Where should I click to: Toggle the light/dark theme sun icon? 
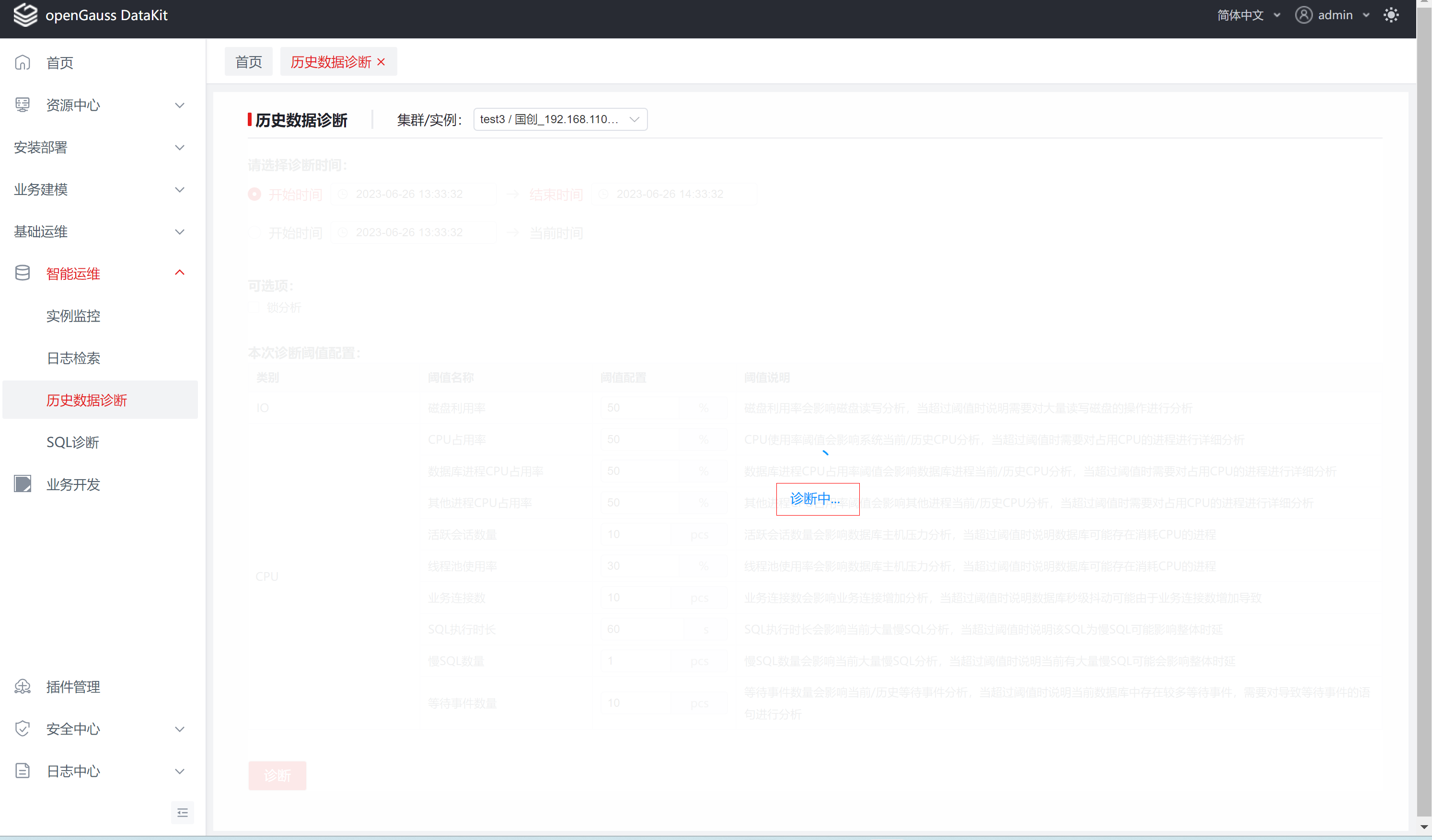tap(1390, 15)
